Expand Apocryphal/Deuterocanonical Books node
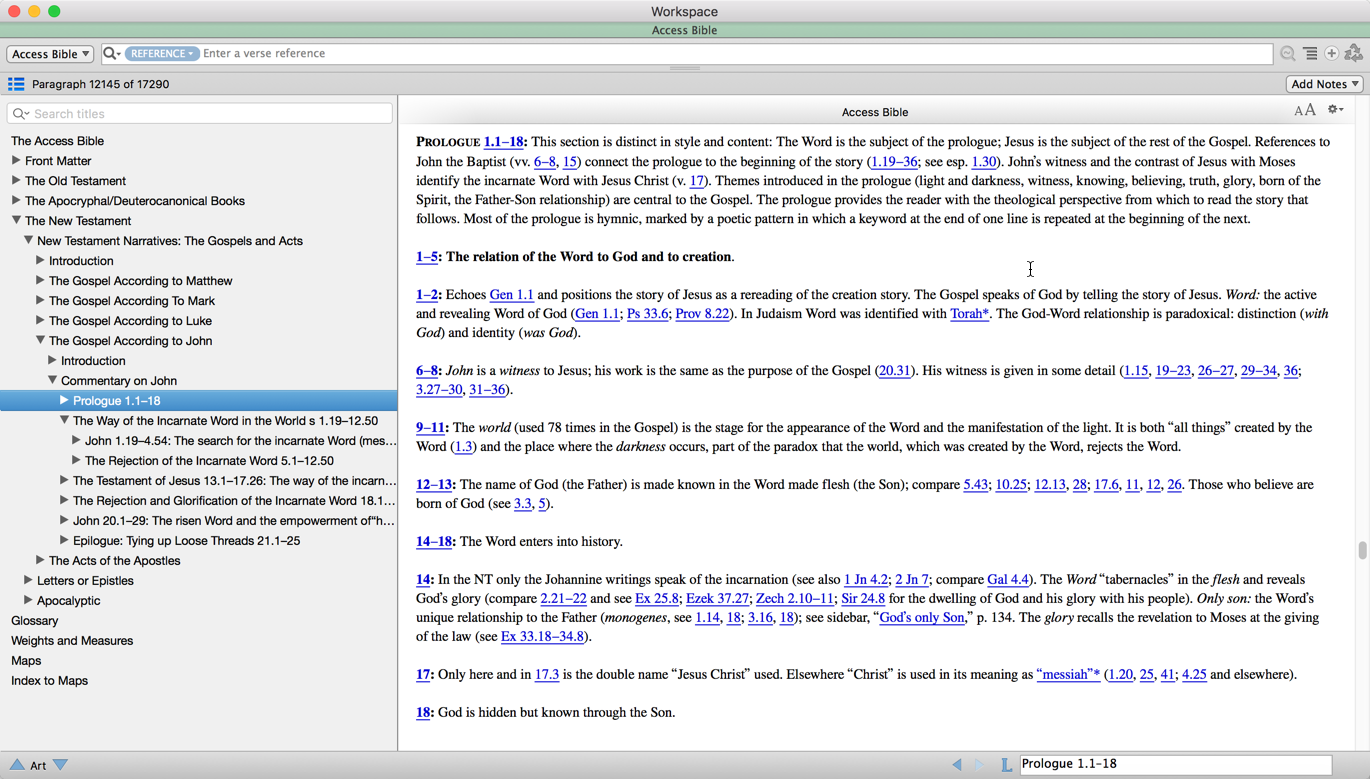 click(x=16, y=200)
